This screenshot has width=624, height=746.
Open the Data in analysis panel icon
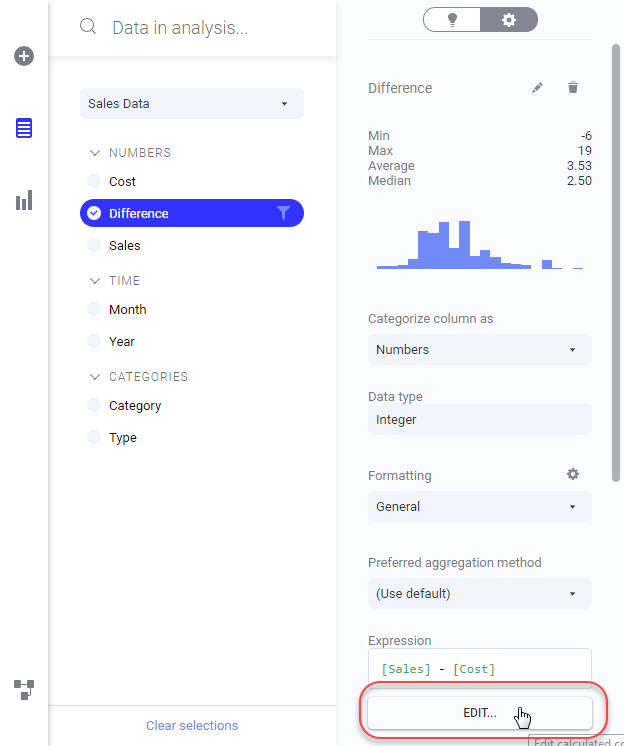click(x=24, y=128)
